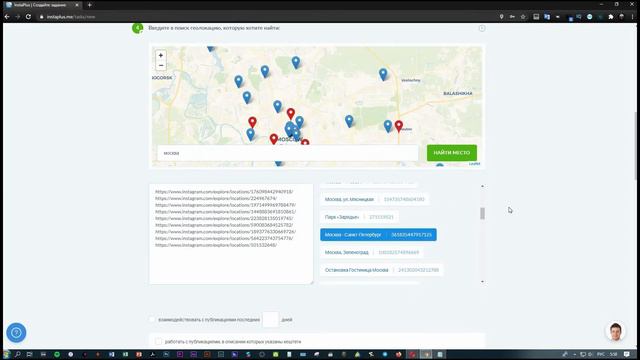The height and width of the screenshot is (360, 640).
Task: Click the location results scrollbar thumb
Action: coord(482,213)
